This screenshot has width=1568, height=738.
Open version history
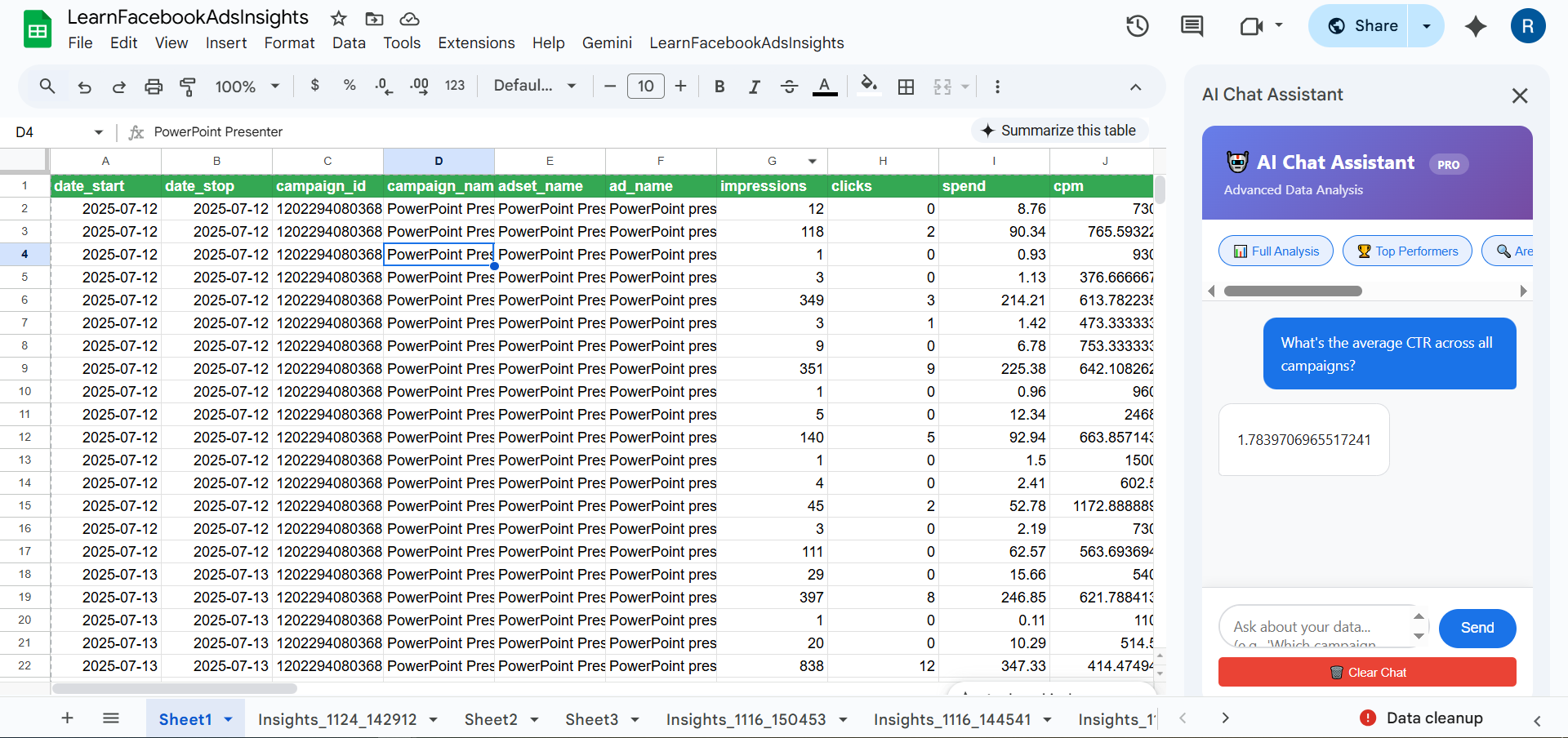(x=1137, y=25)
